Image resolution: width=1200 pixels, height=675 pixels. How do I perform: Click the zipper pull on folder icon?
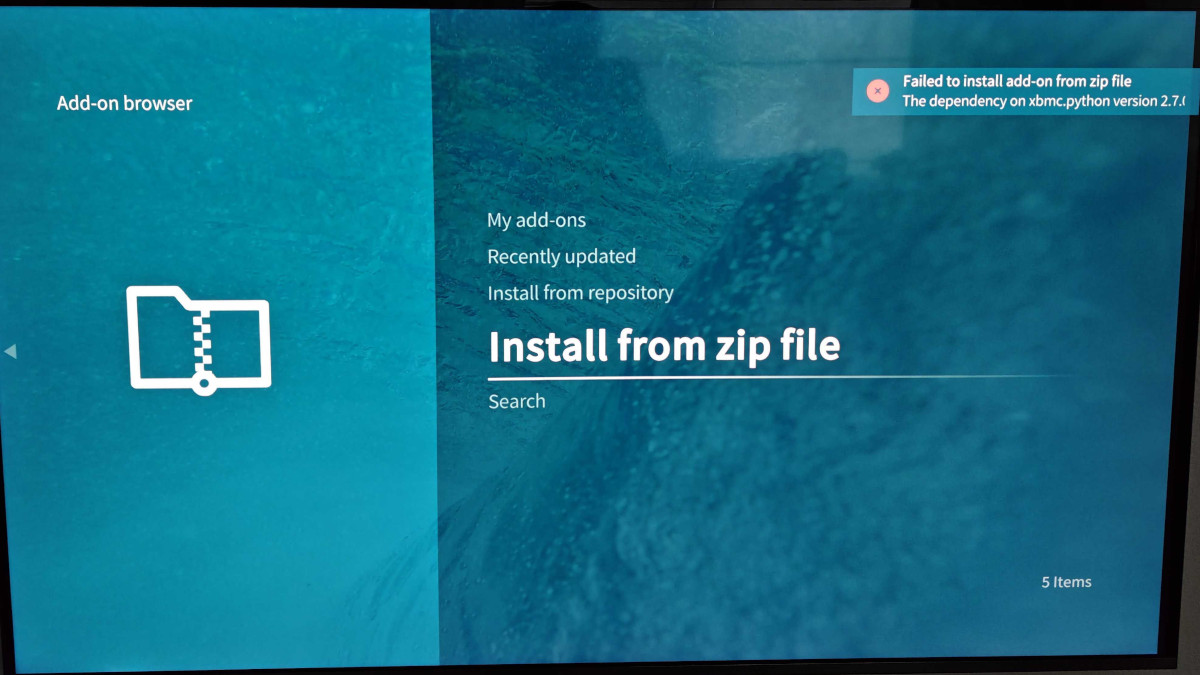pos(205,384)
